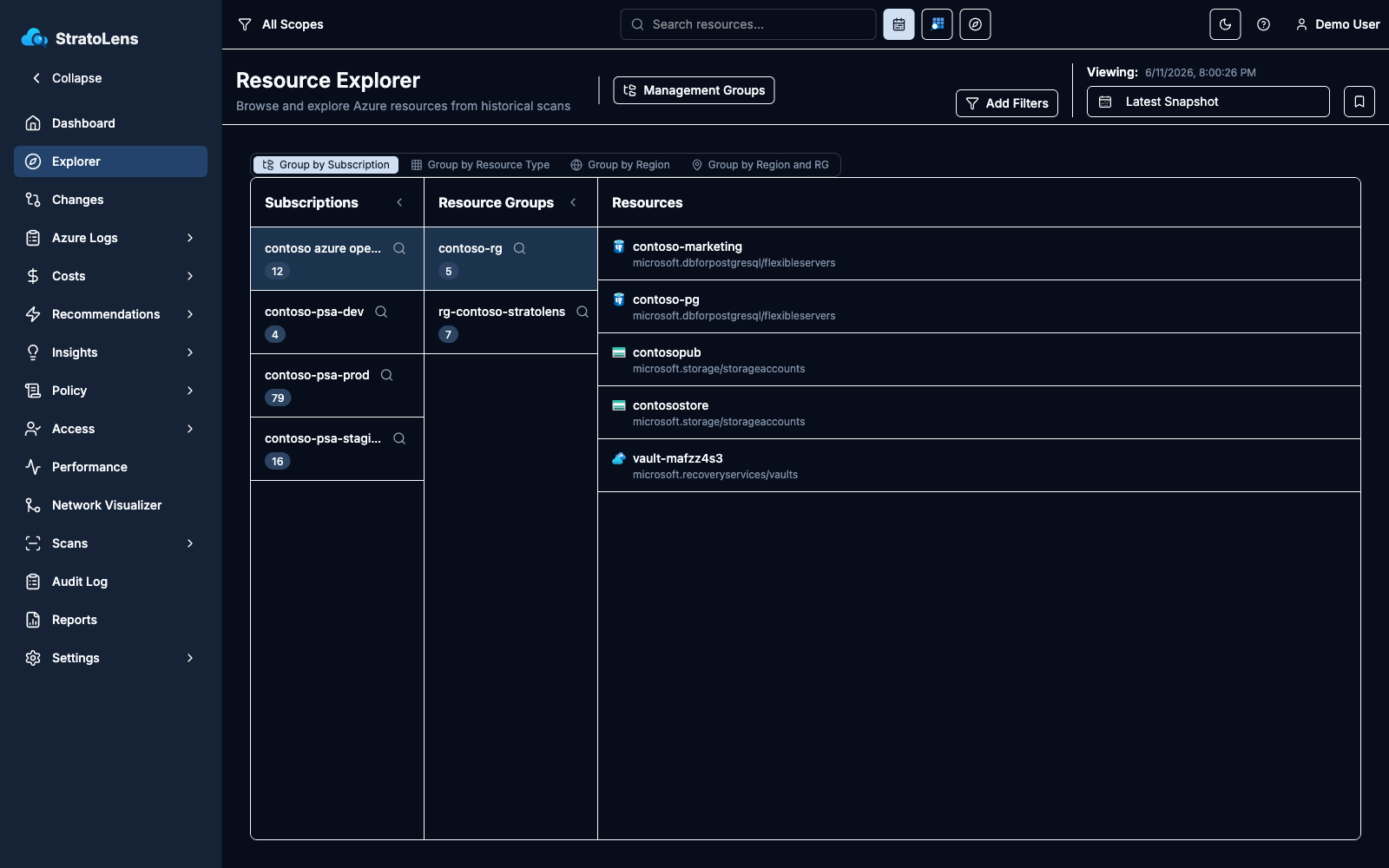Image resolution: width=1389 pixels, height=868 pixels.
Task: Search within rg-contoso-stratolens resource group
Action: [583, 312]
